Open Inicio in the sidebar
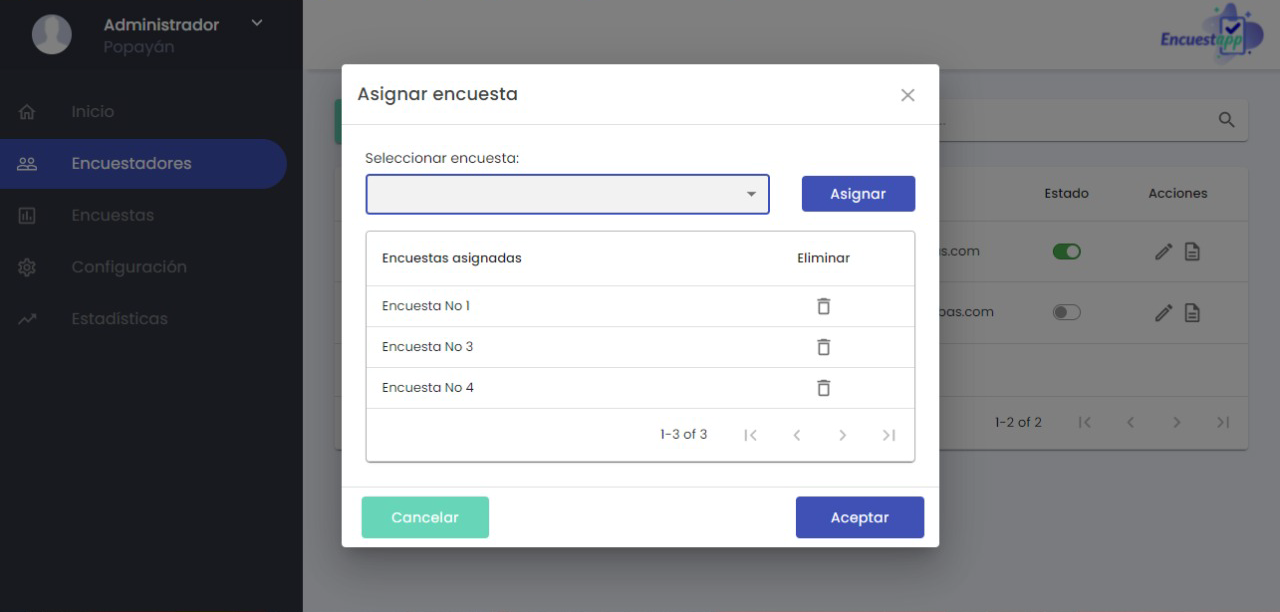This screenshot has height=612, width=1280. (92, 112)
